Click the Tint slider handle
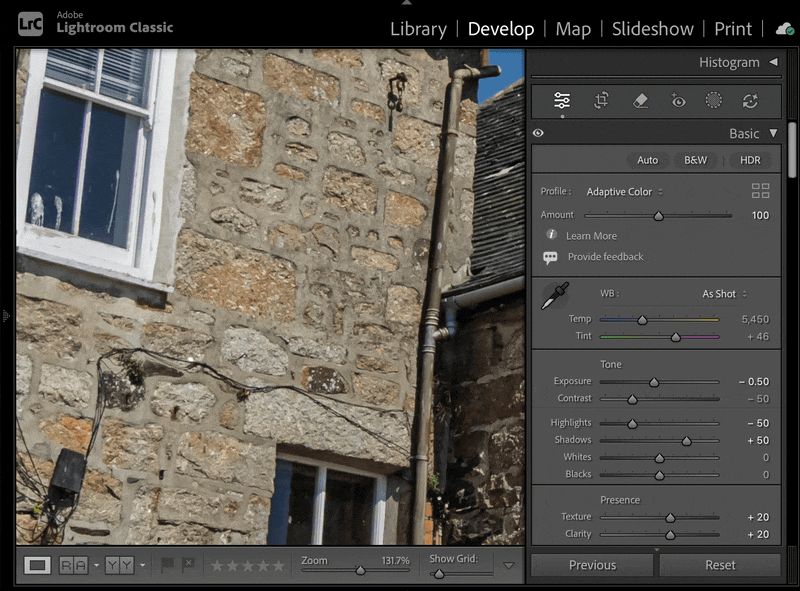The image size is (800, 591). click(x=676, y=337)
